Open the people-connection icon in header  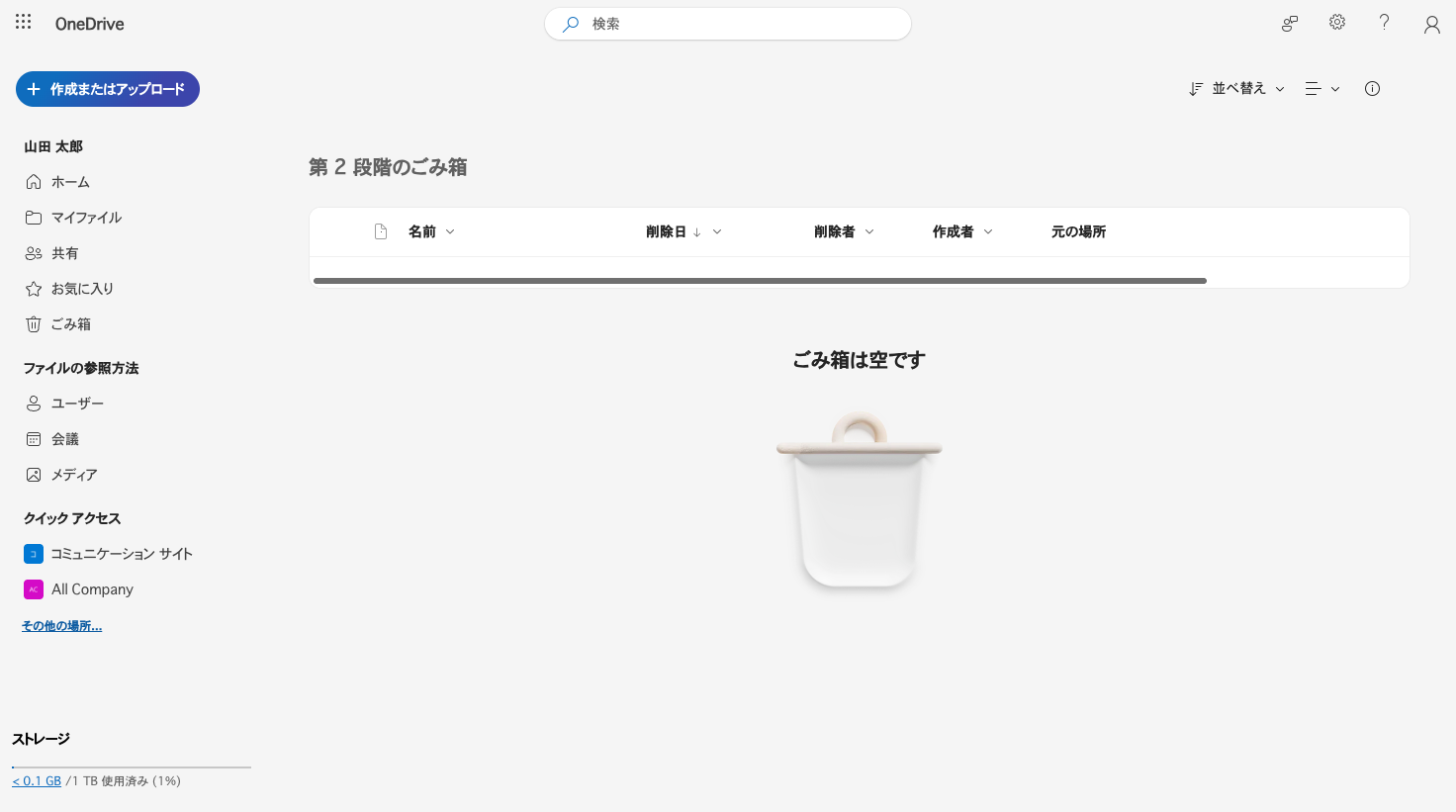point(1290,24)
